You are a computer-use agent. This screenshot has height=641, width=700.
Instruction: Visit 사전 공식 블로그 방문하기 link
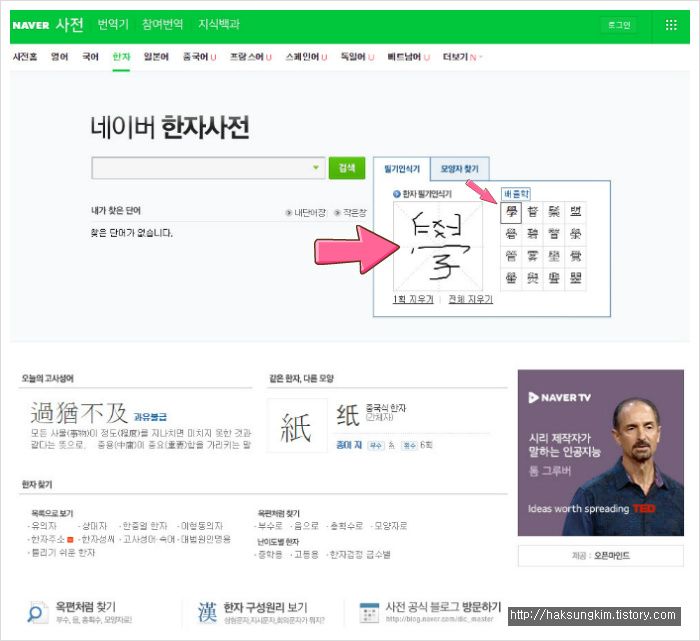coord(443,607)
